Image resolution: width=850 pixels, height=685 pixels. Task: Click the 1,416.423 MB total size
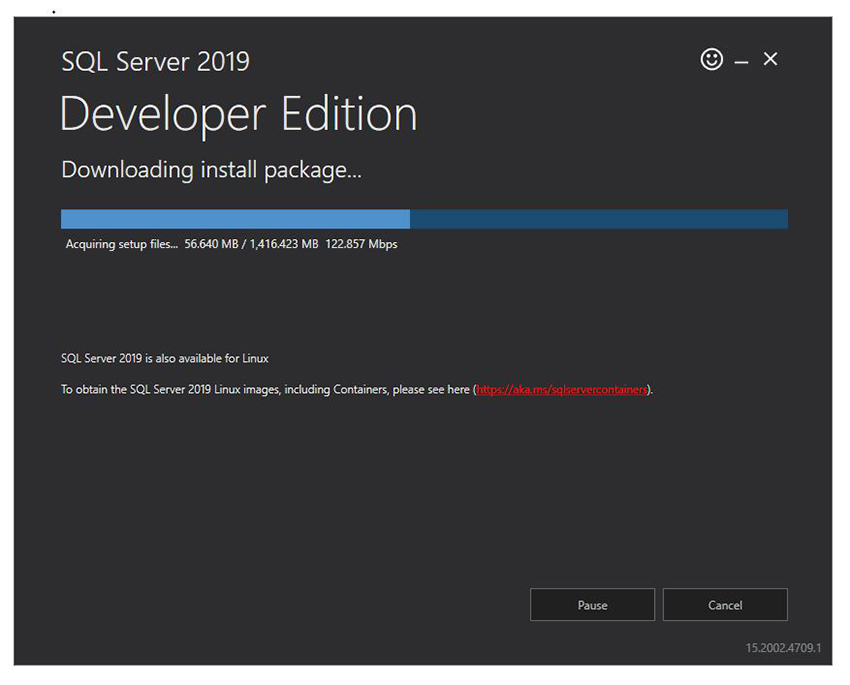pyautogui.click(x=284, y=244)
